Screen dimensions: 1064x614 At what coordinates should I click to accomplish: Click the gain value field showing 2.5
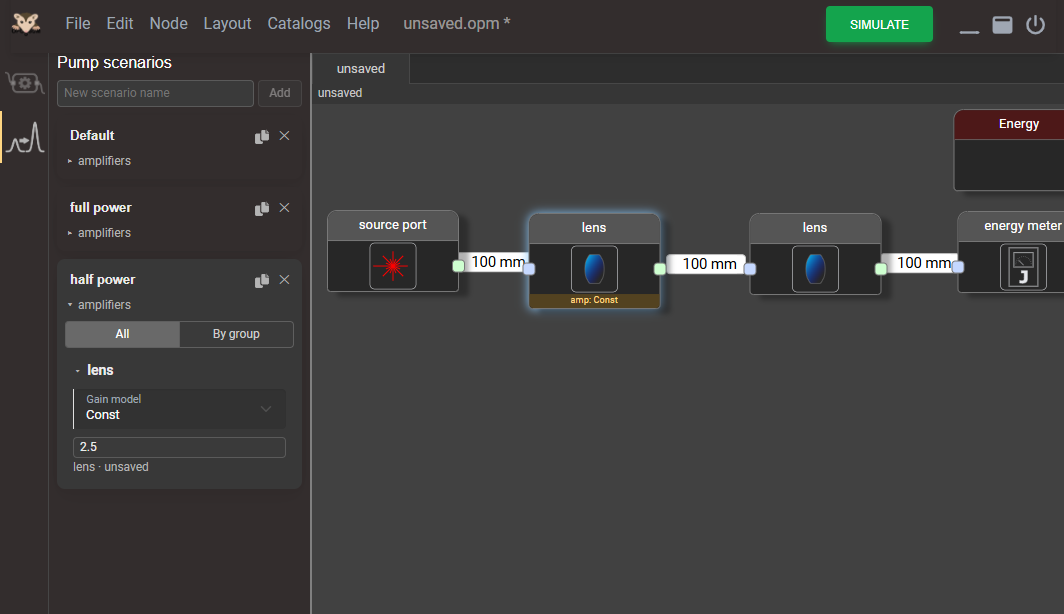coord(179,447)
